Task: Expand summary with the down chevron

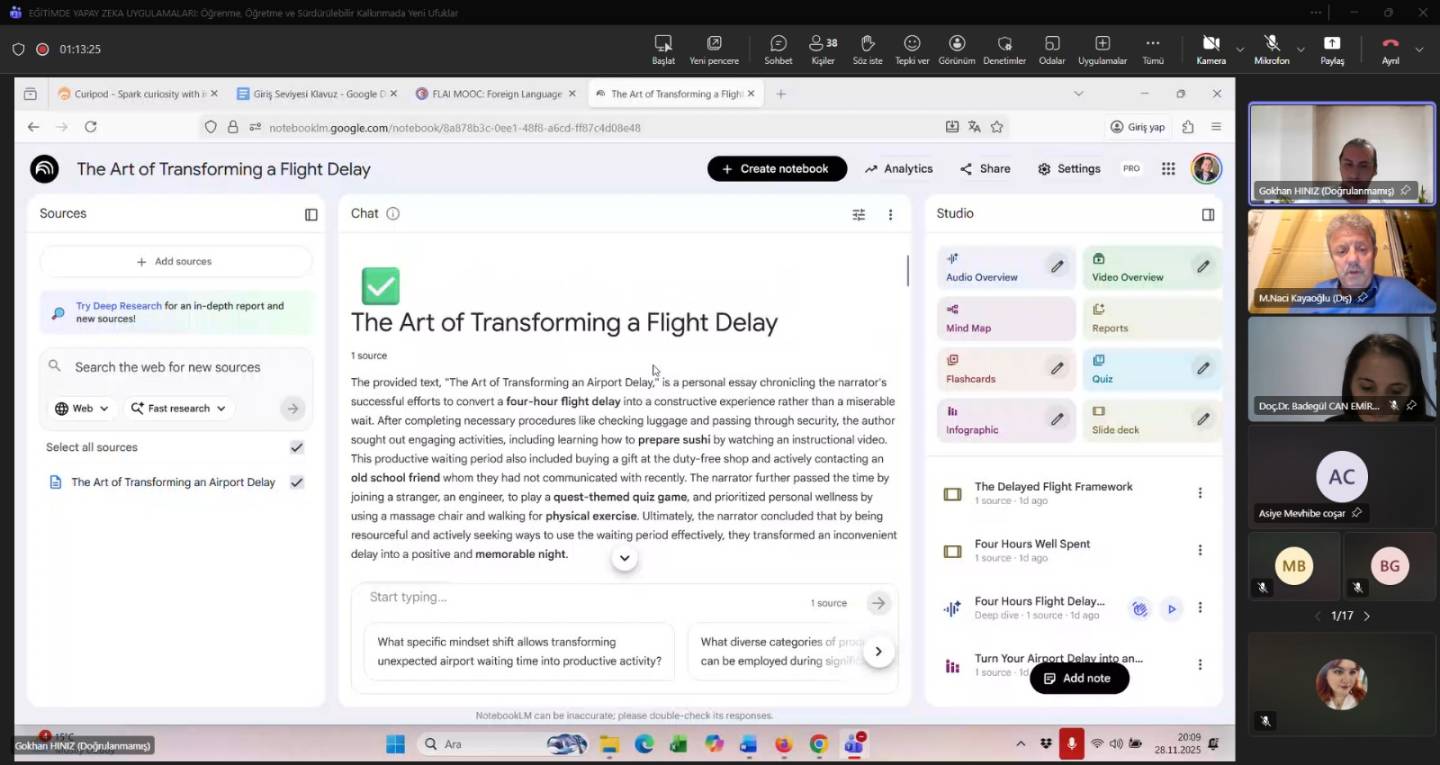Action: click(624, 559)
